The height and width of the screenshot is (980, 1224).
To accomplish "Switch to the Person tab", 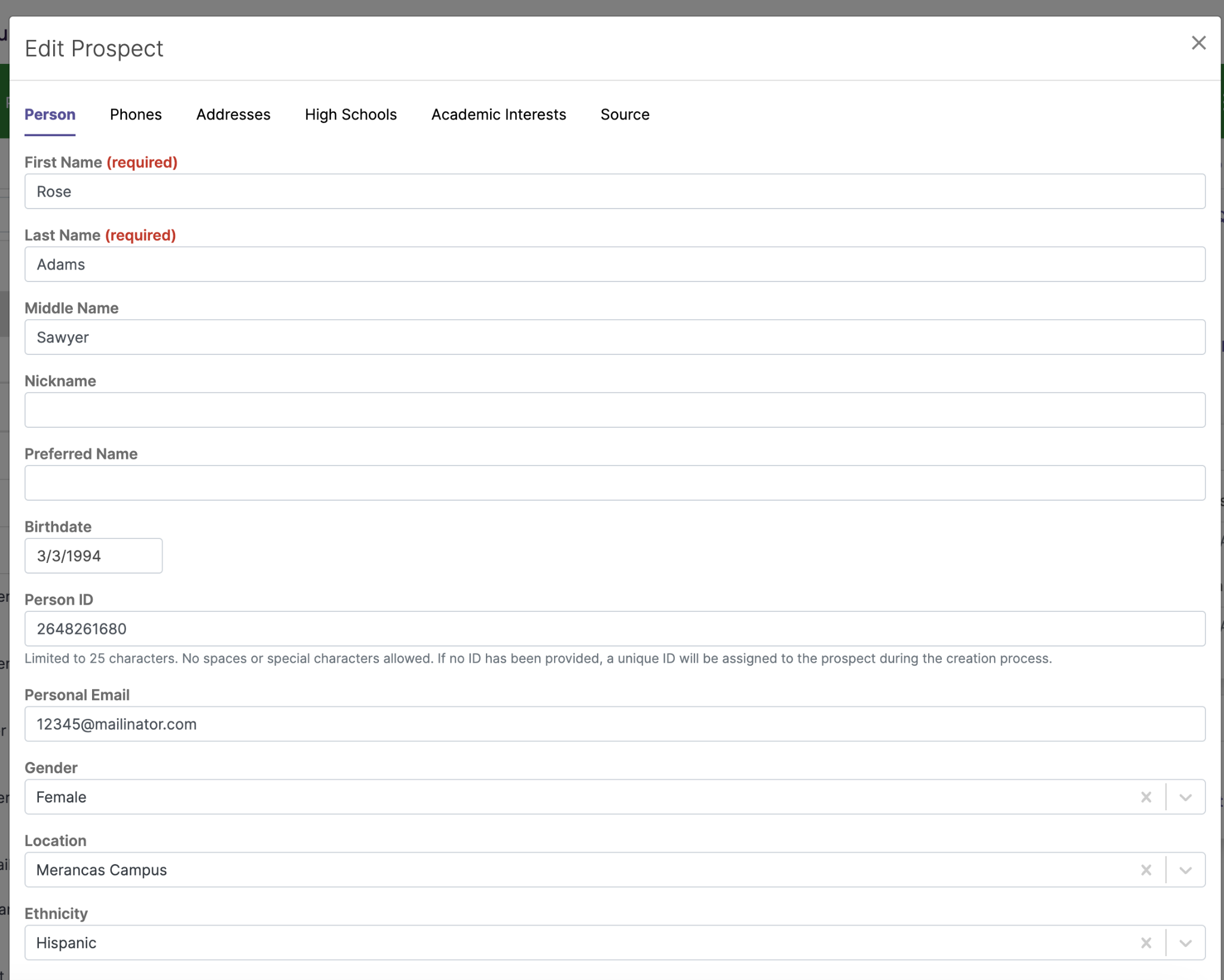I will click(50, 114).
